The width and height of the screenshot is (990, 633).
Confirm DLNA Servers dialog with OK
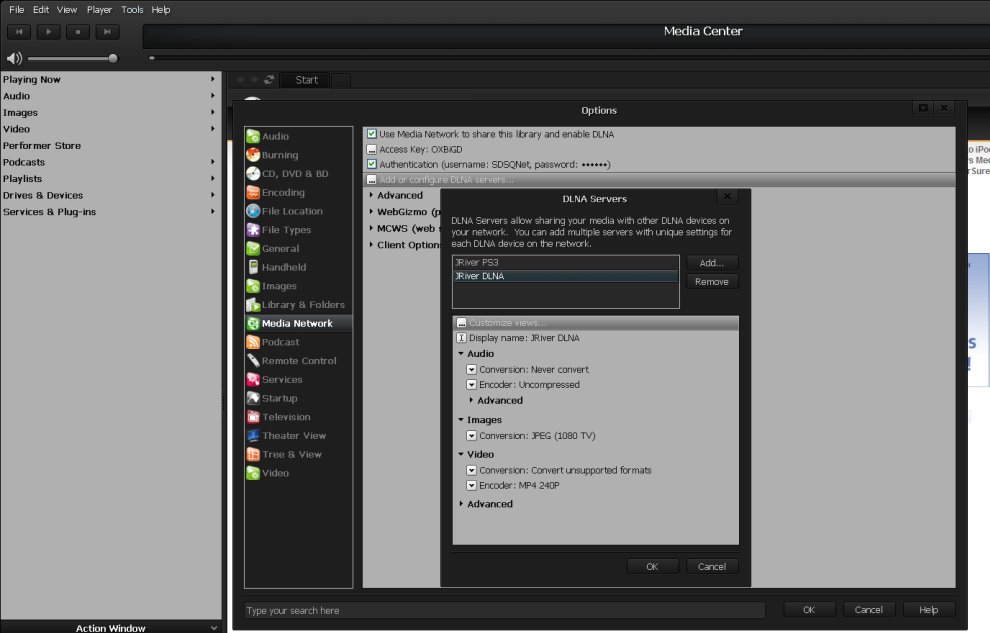click(x=652, y=567)
